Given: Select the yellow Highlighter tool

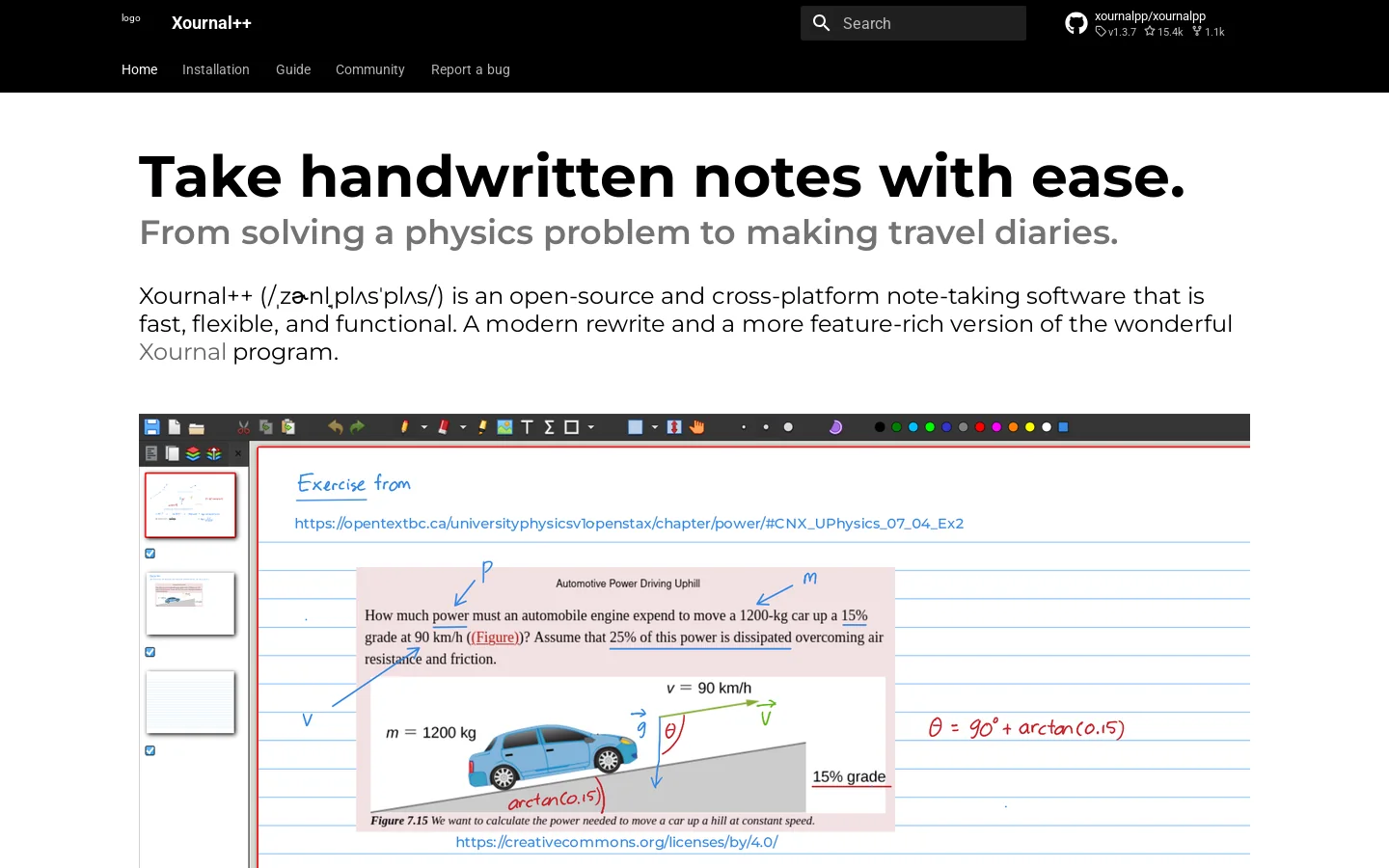Looking at the screenshot, I should [x=482, y=427].
